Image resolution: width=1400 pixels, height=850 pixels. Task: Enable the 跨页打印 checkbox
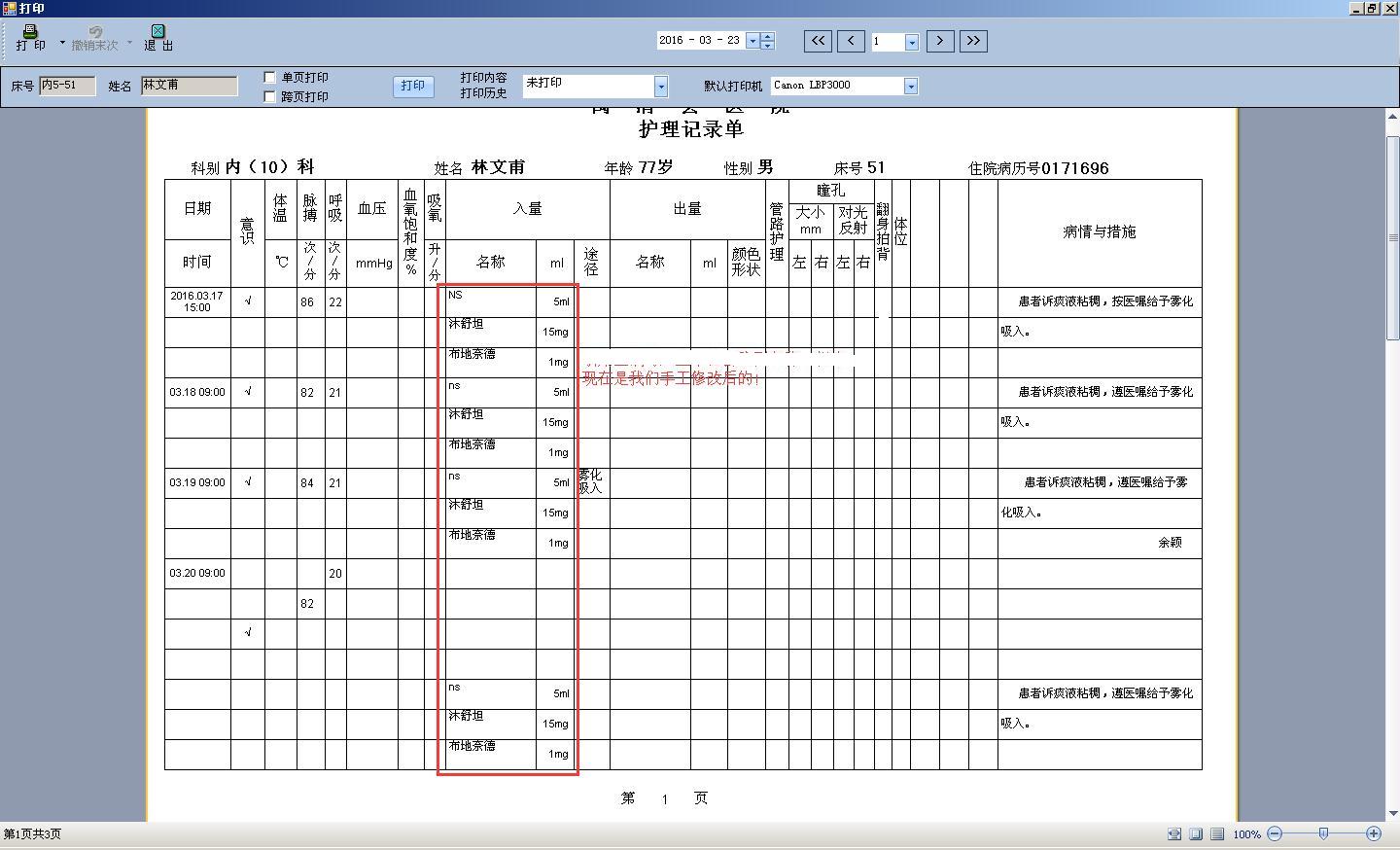coord(270,96)
